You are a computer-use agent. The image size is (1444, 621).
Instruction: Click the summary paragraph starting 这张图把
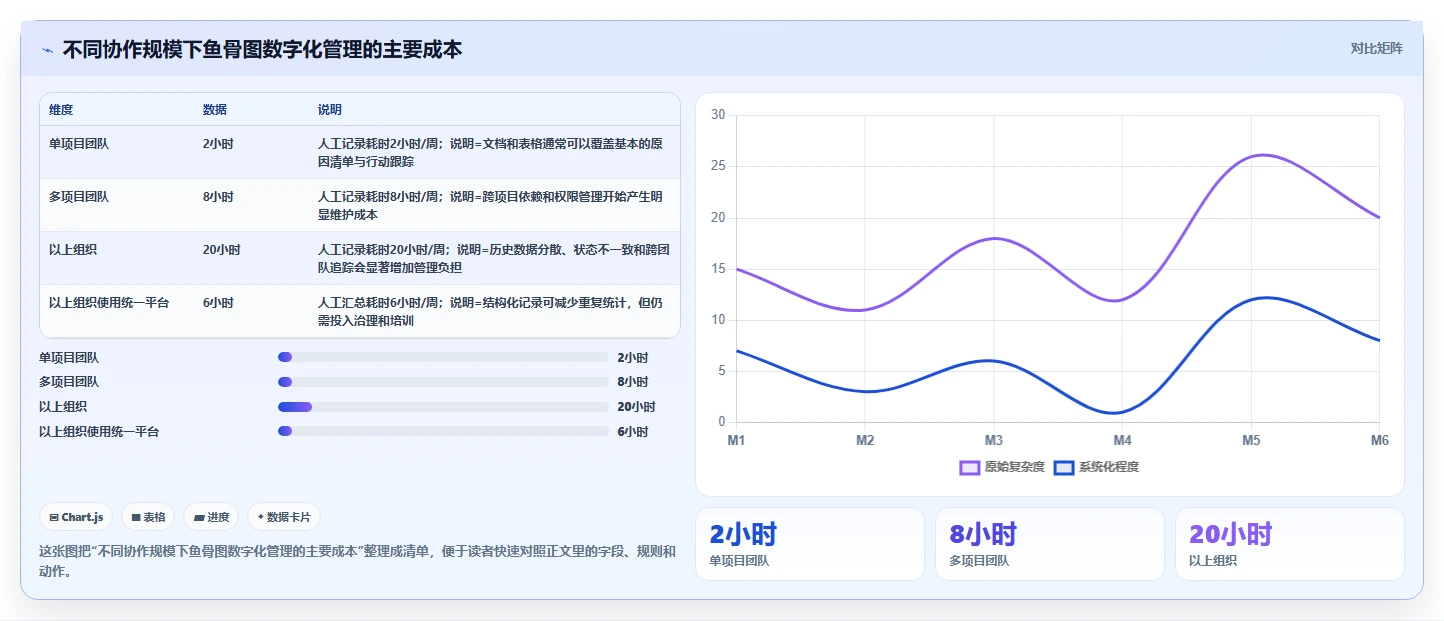[x=357, y=561]
